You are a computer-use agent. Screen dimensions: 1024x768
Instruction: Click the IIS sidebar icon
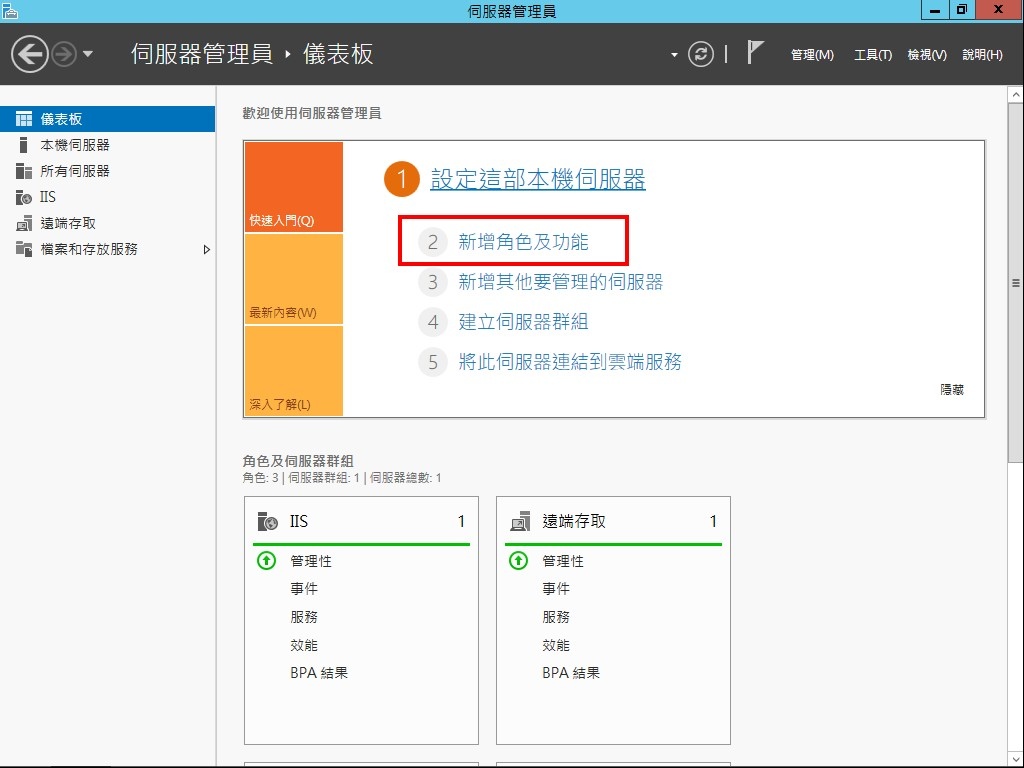(24, 197)
